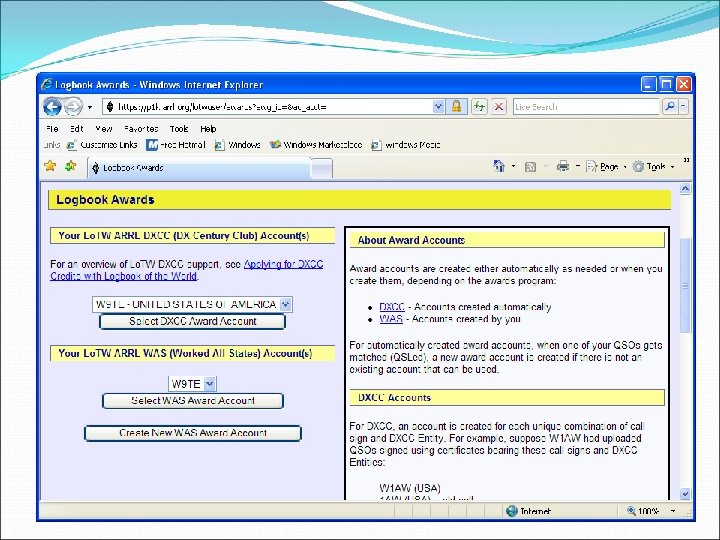The width and height of the screenshot is (720, 540).
Task: Click the scrollbar down arrow
Action: pyautogui.click(x=685, y=494)
